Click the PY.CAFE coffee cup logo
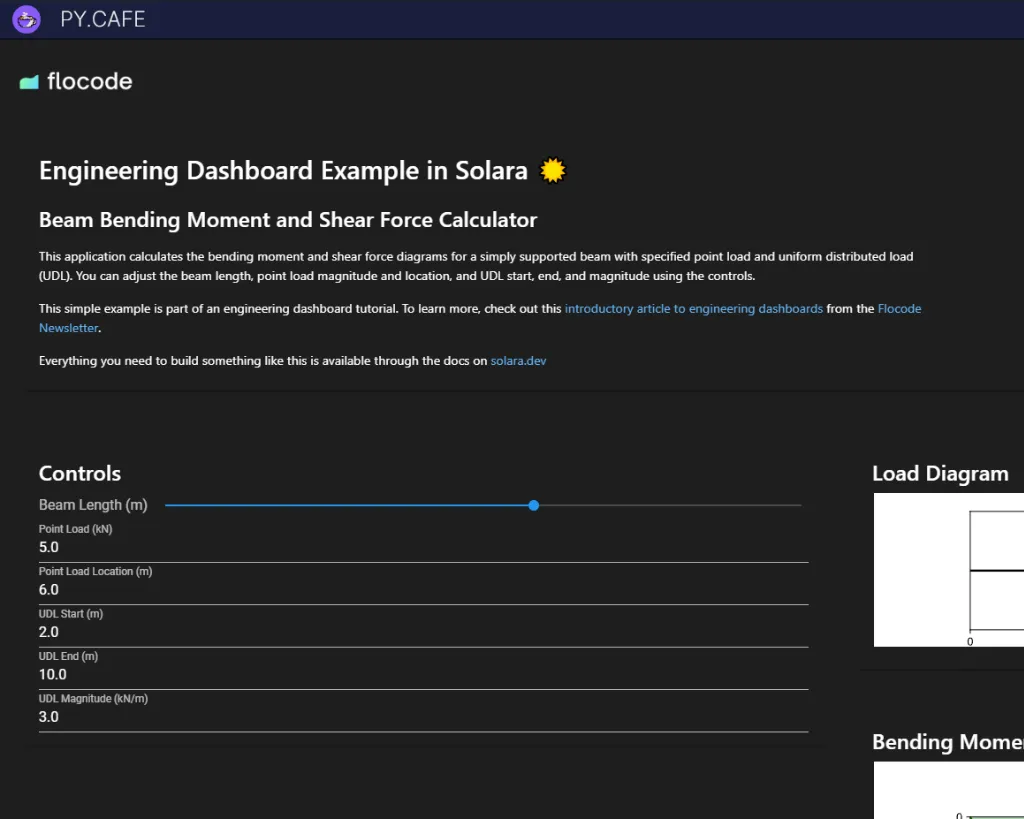Viewport: 1024px width, 819px height. (x=26, y=19)
